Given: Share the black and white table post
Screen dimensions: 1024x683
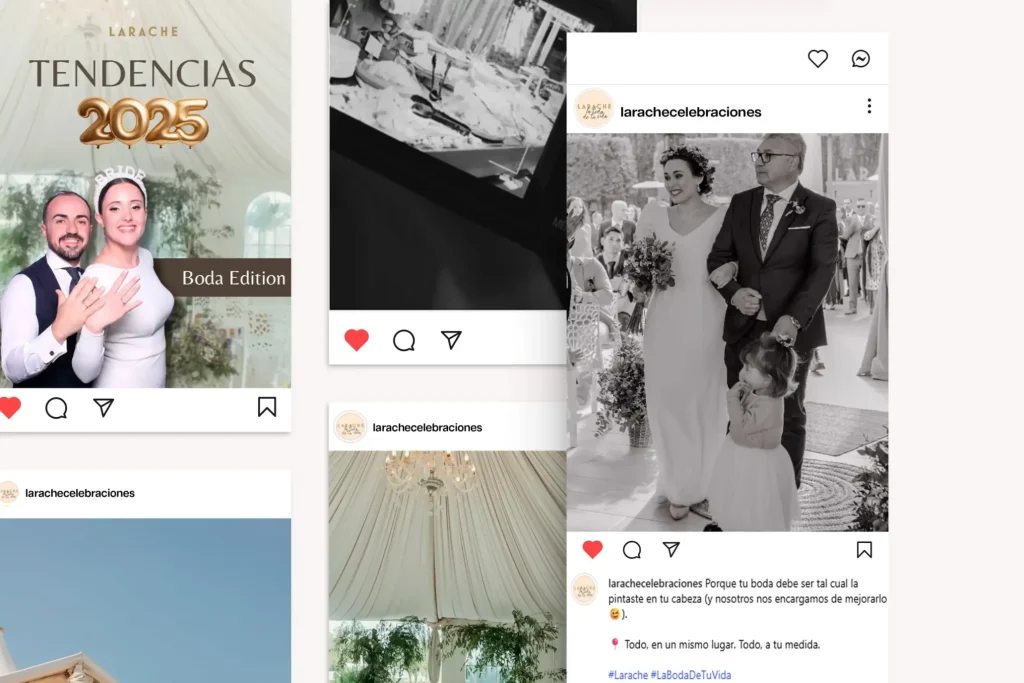Looking at the screenshot, I should 451,340.
